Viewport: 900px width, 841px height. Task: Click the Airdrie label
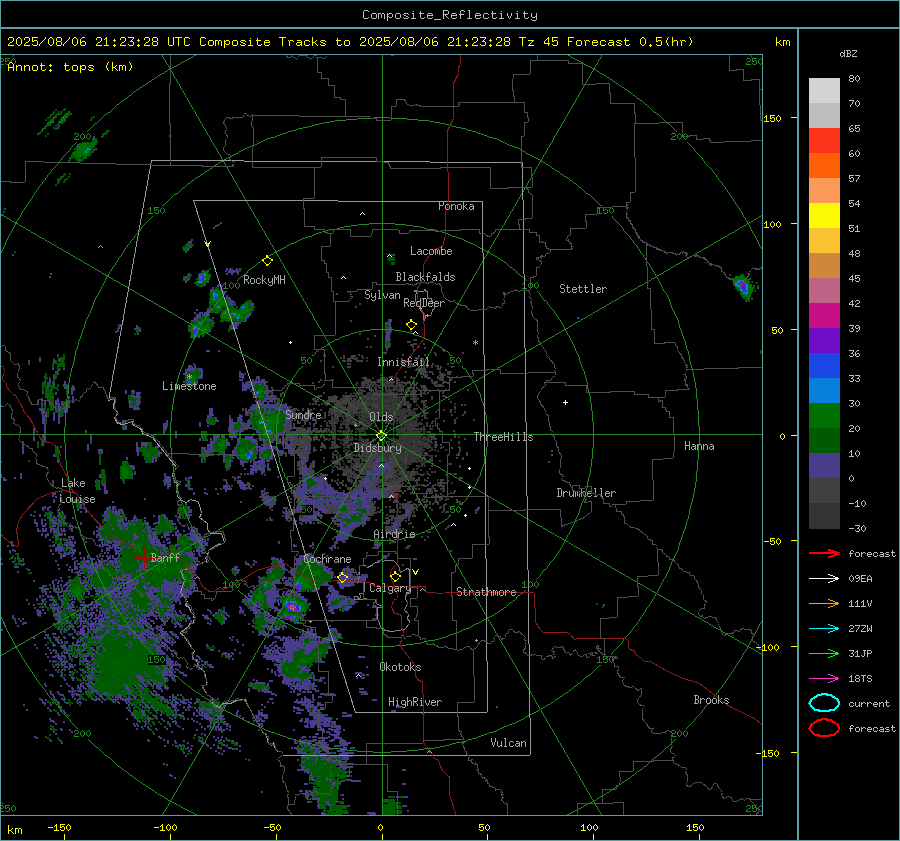[x=394, y=534]
